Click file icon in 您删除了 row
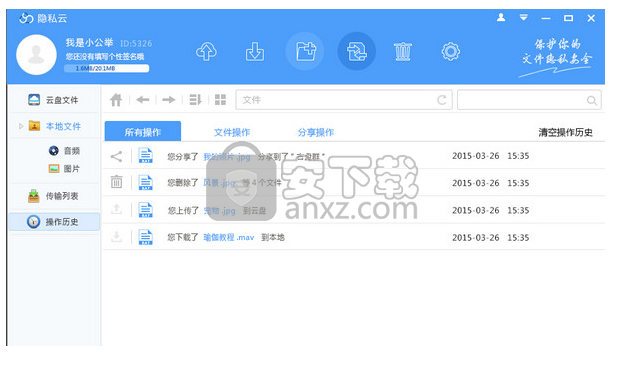629x365 pixels. pyautogui.click(x=145, y=183)
